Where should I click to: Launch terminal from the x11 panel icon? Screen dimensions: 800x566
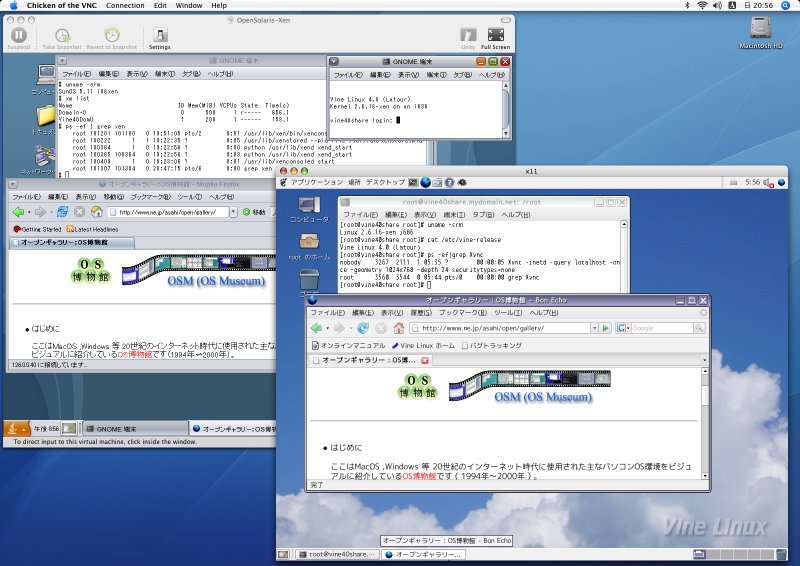[x=413, y=182]
